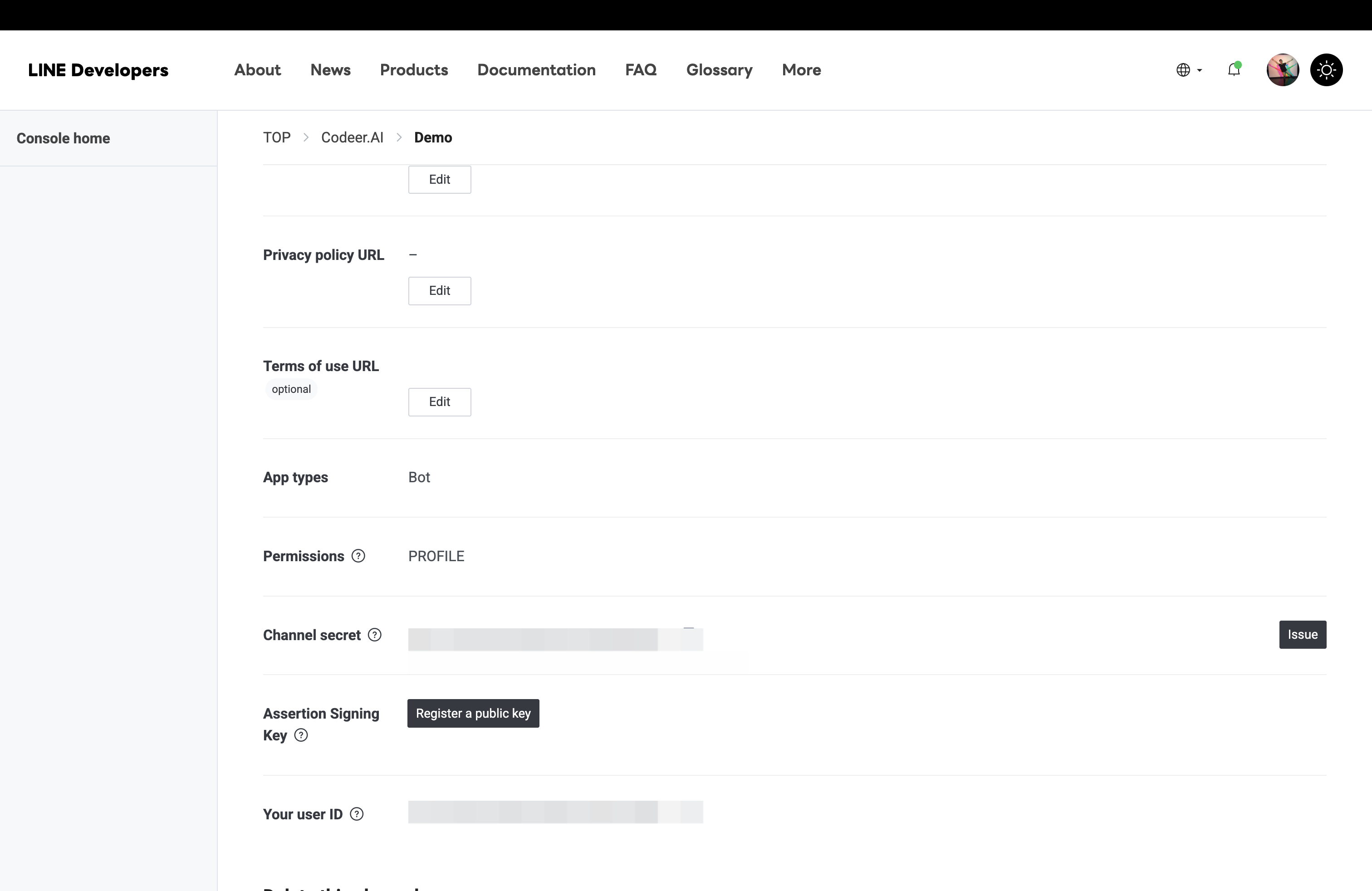This screenshot has height=891, width=1372.
Task: Open the Glossary menu item
Action: pos(720,70)
